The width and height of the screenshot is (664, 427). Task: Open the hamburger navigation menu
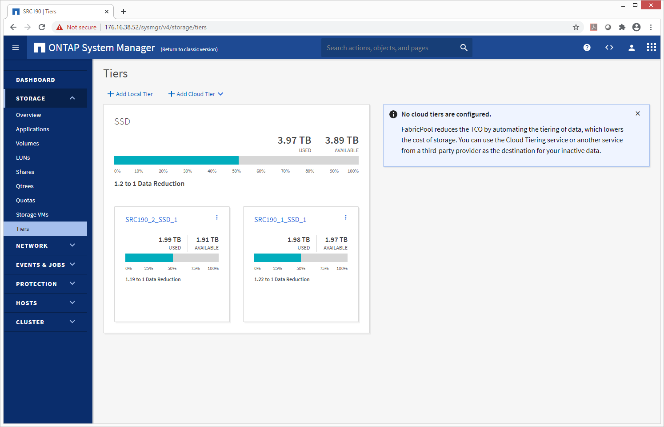click(15, 47)
